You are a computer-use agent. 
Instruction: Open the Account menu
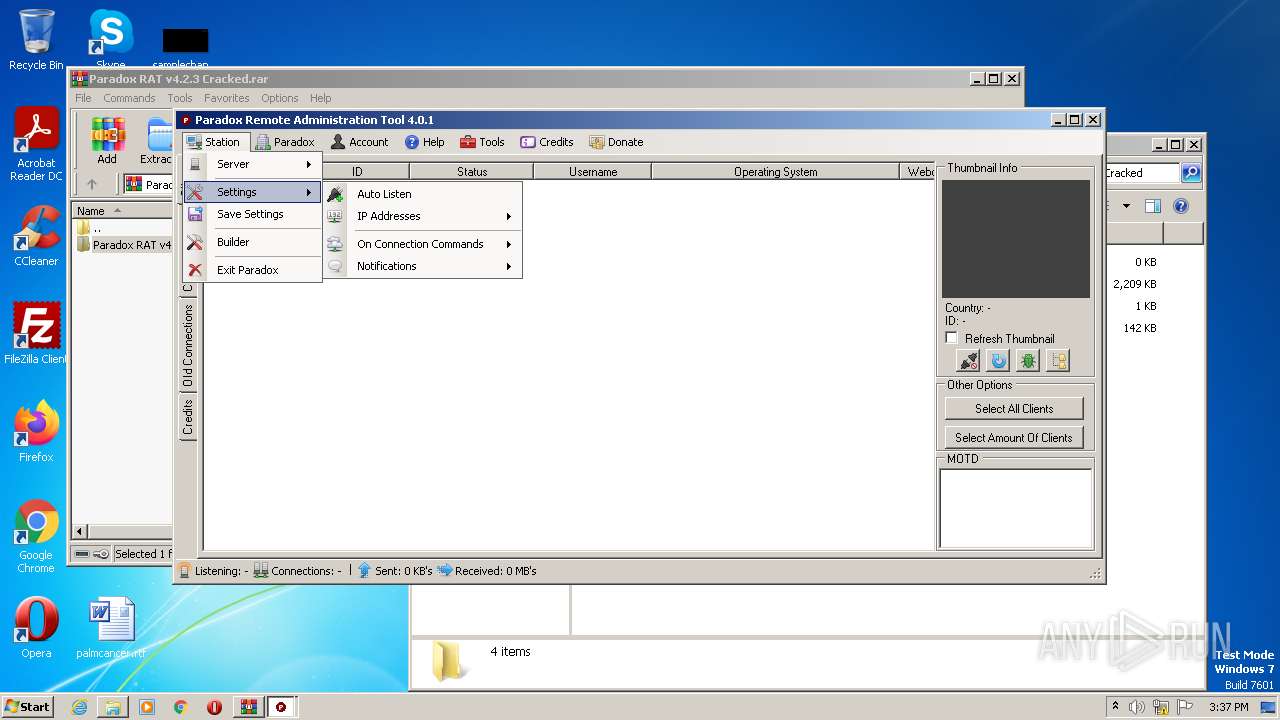(x=359, y=142)
